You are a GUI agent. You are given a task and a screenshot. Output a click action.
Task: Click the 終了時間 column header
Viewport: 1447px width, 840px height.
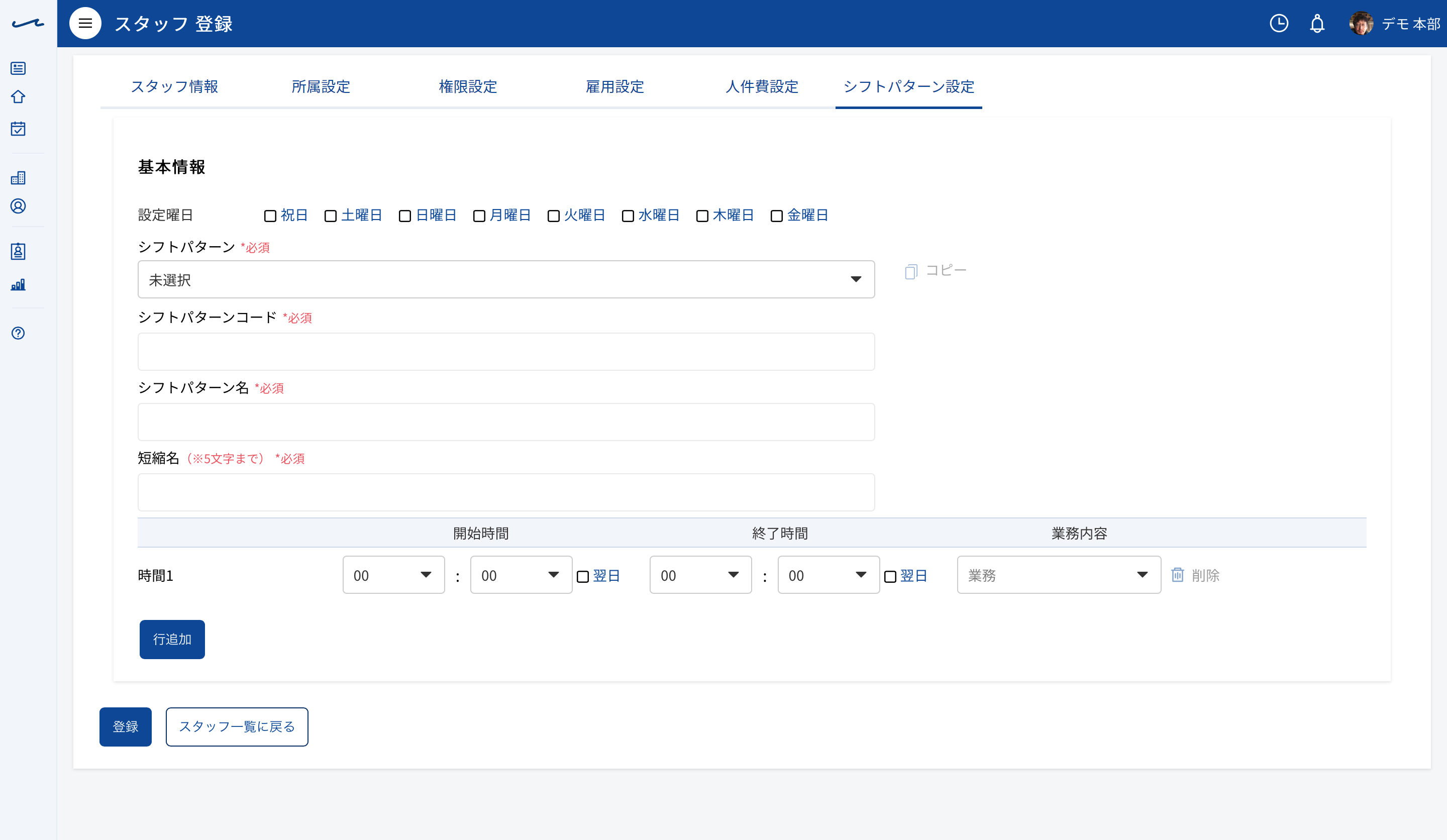[x=780, y=534]
